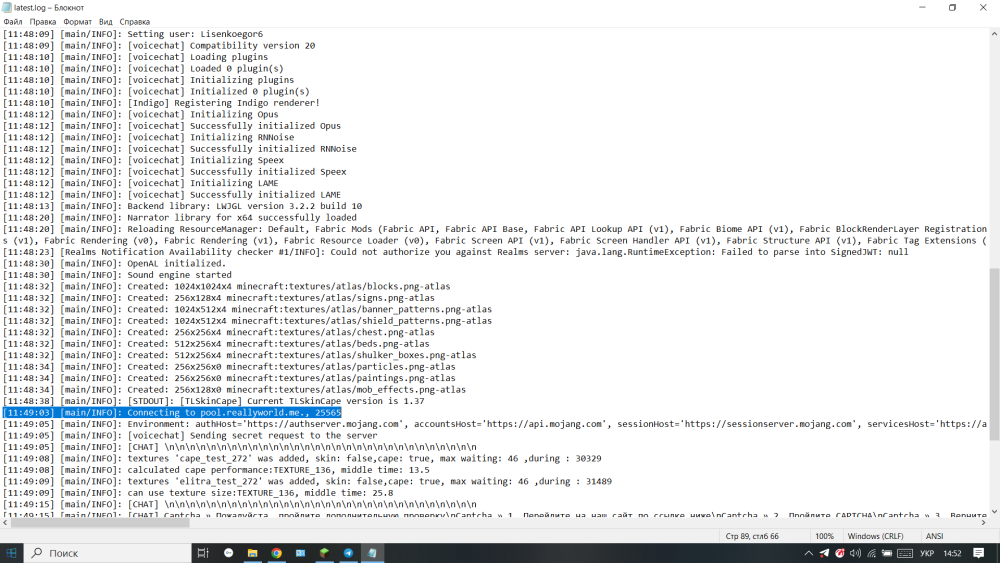Click the 'blocks.png-atlas' log line
Screen dimensions: 1000x563
(x=226, y=286)
